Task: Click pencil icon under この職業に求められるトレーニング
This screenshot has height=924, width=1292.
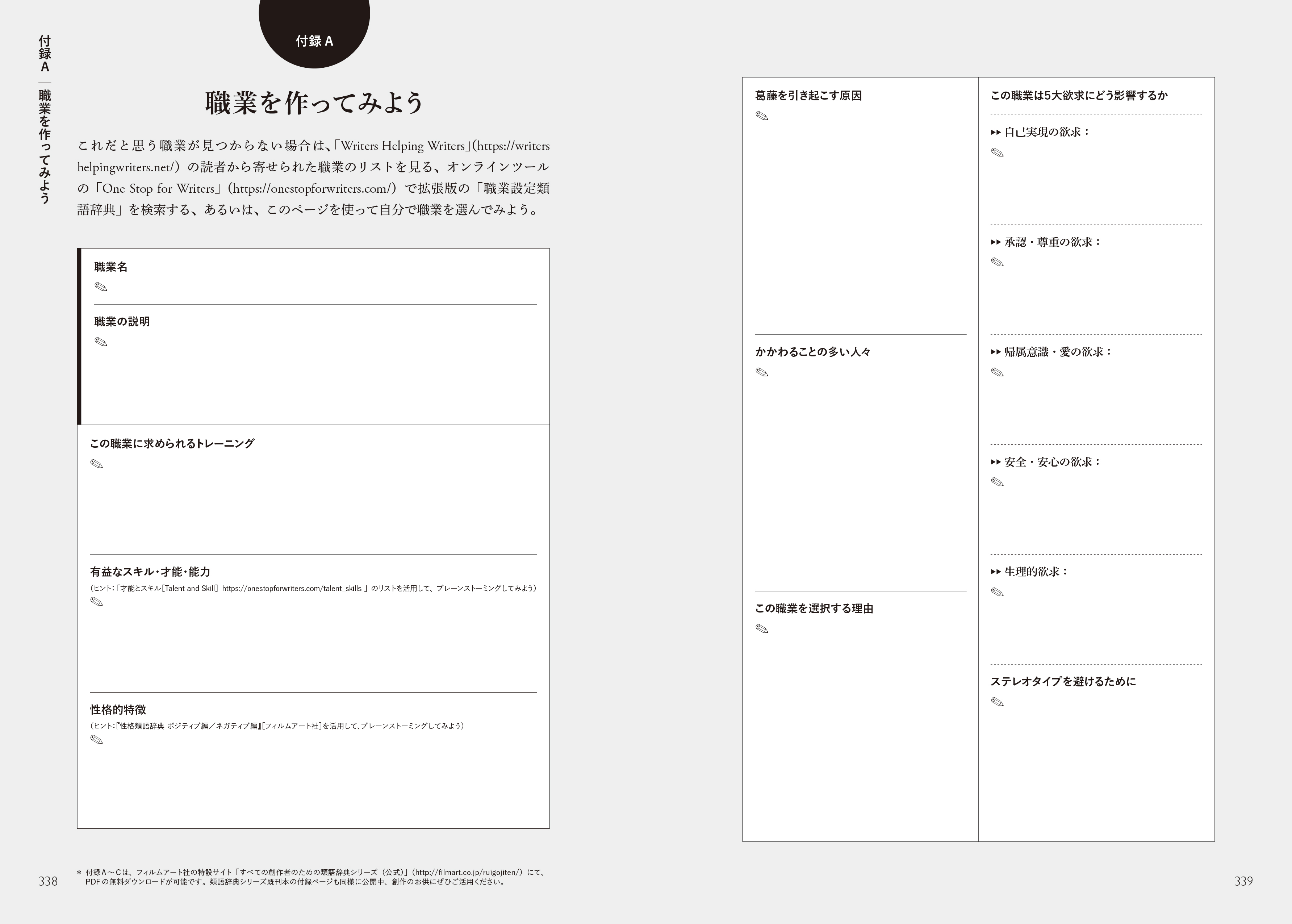Action: click(97, 464)
